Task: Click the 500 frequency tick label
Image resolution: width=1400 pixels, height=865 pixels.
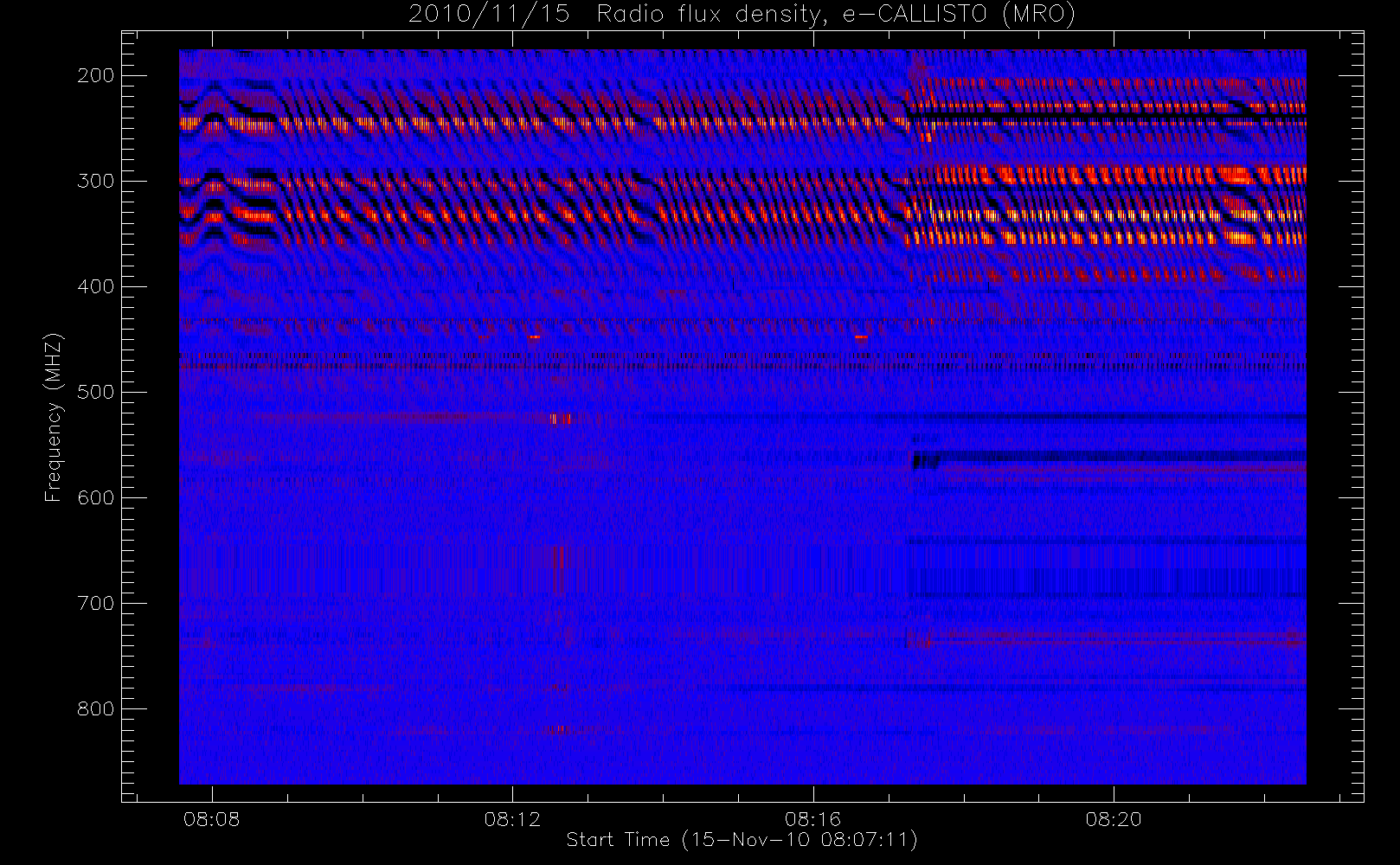Action: pos(96,392)
